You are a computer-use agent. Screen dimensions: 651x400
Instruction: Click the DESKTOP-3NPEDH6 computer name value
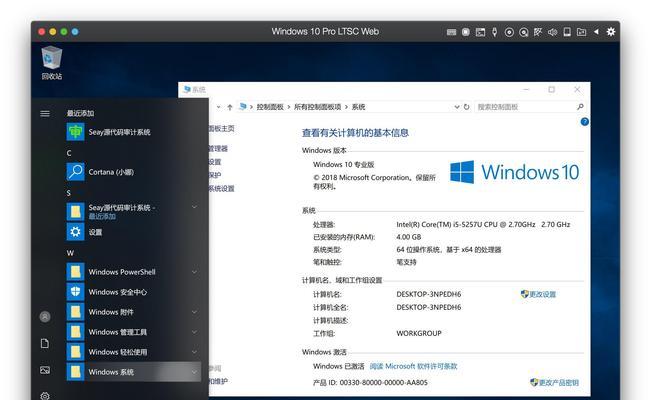(x=428, y=294)
